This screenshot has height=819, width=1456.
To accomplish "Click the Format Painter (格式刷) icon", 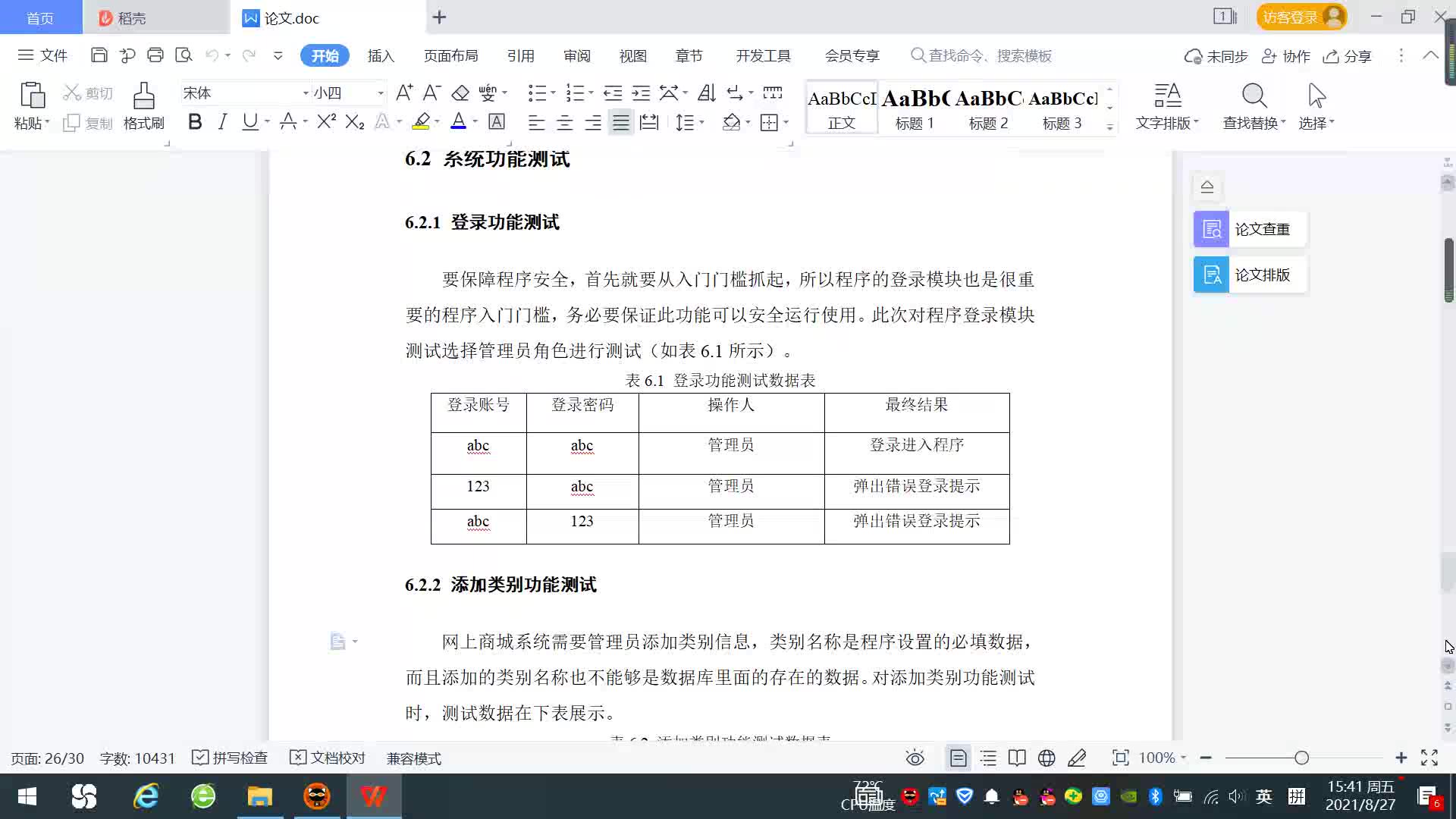I will [x=143, y=105].
